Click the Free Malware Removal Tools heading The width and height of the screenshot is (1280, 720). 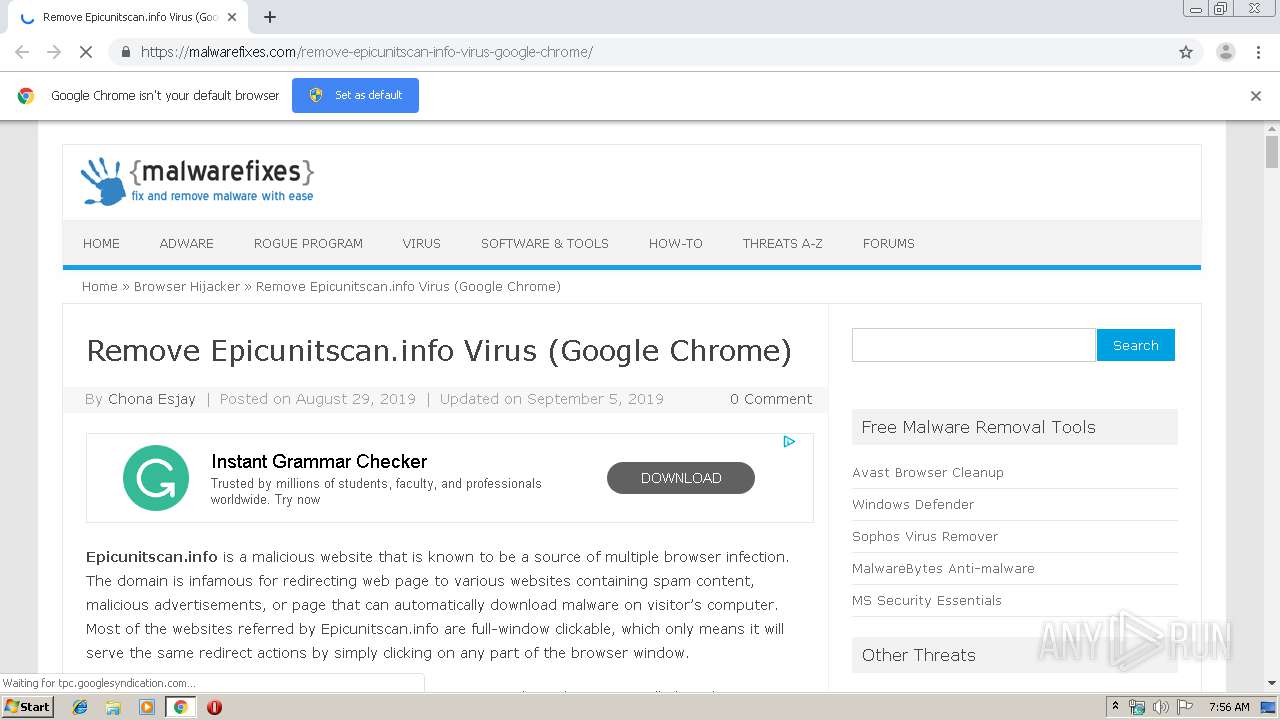click(978, 427)
